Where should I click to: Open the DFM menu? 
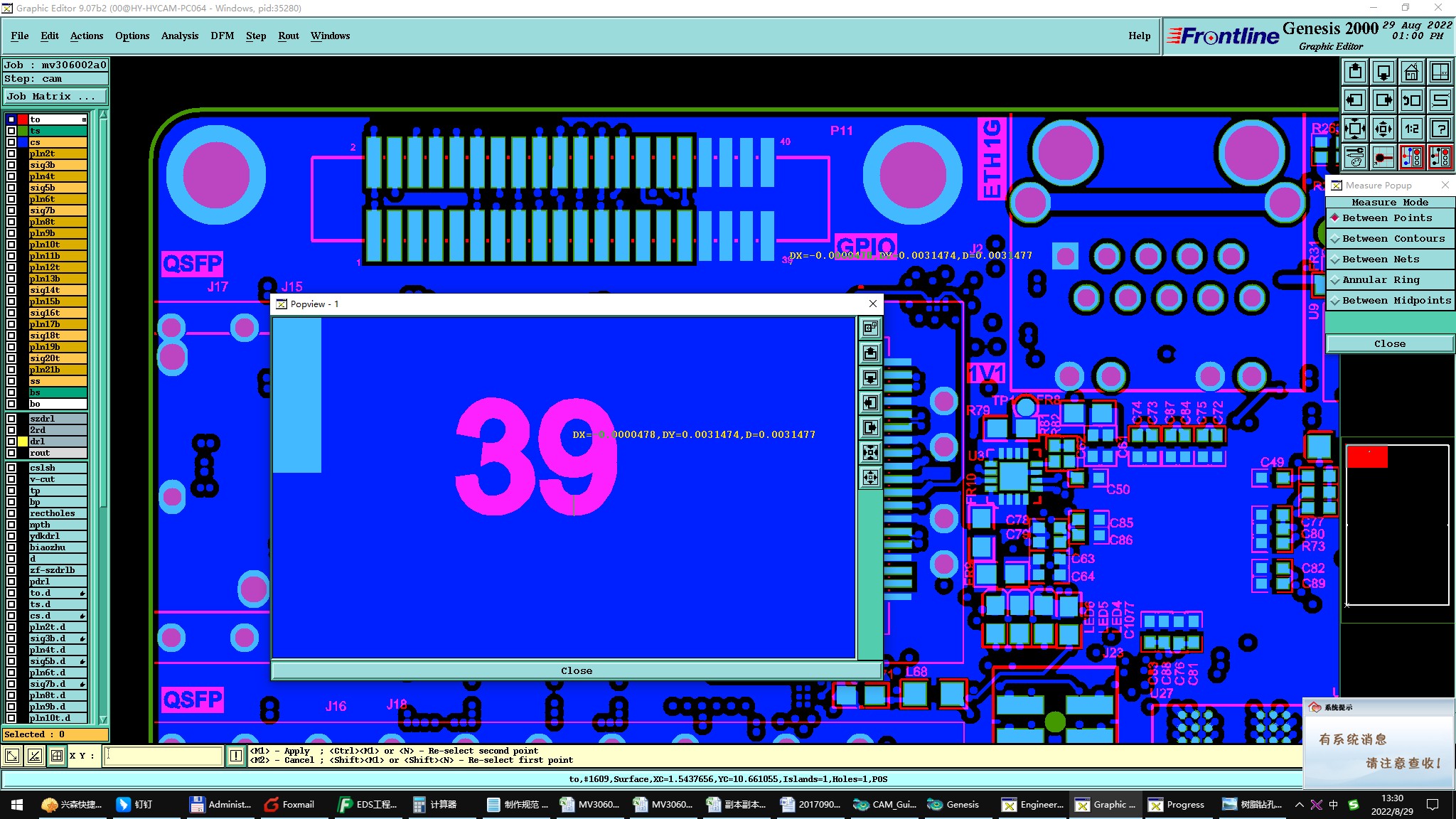coord(222,36)
